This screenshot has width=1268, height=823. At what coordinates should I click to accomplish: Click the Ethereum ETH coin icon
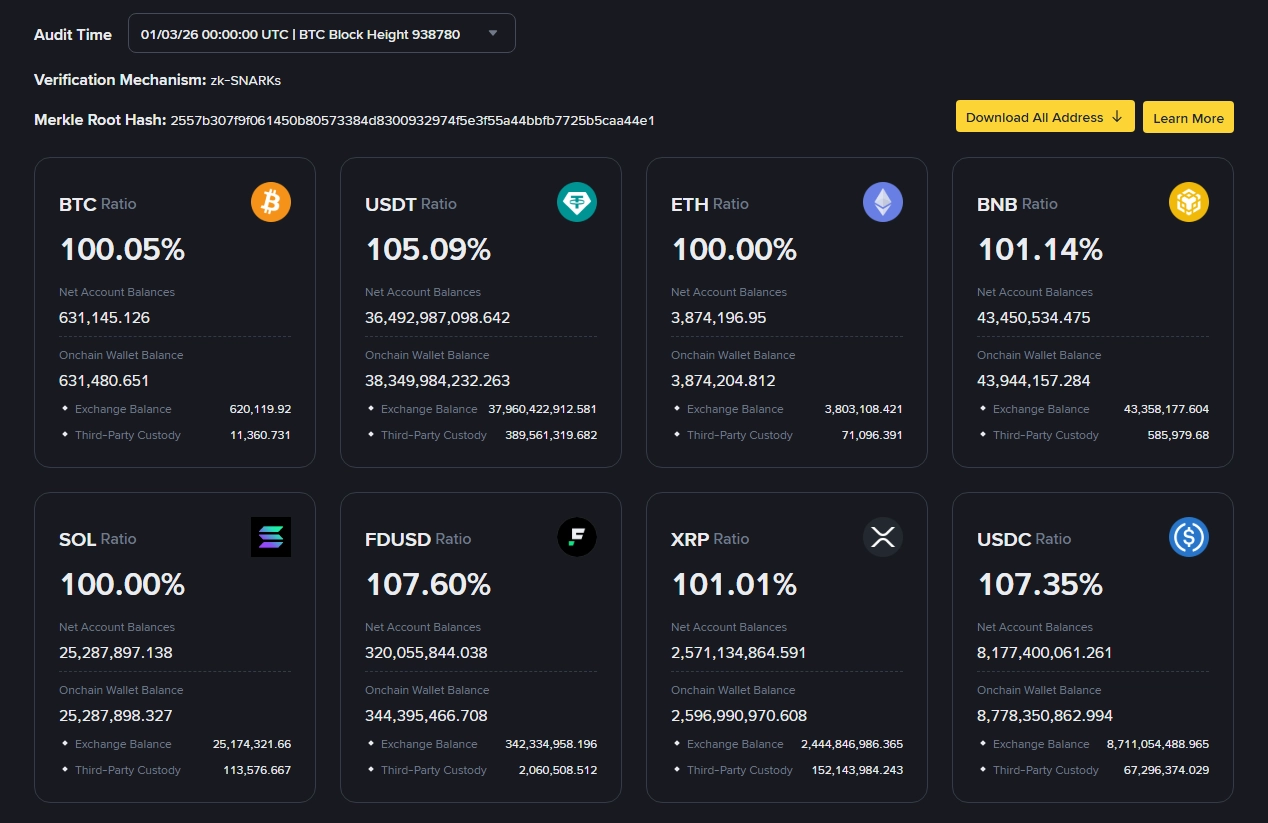click(x=882, y=203)
